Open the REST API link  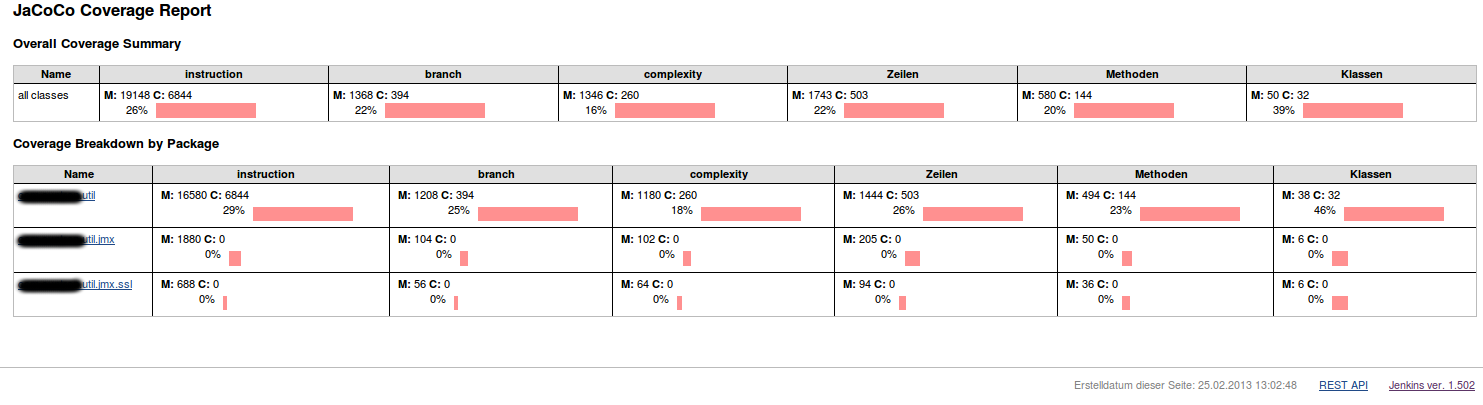point(1343,385)
